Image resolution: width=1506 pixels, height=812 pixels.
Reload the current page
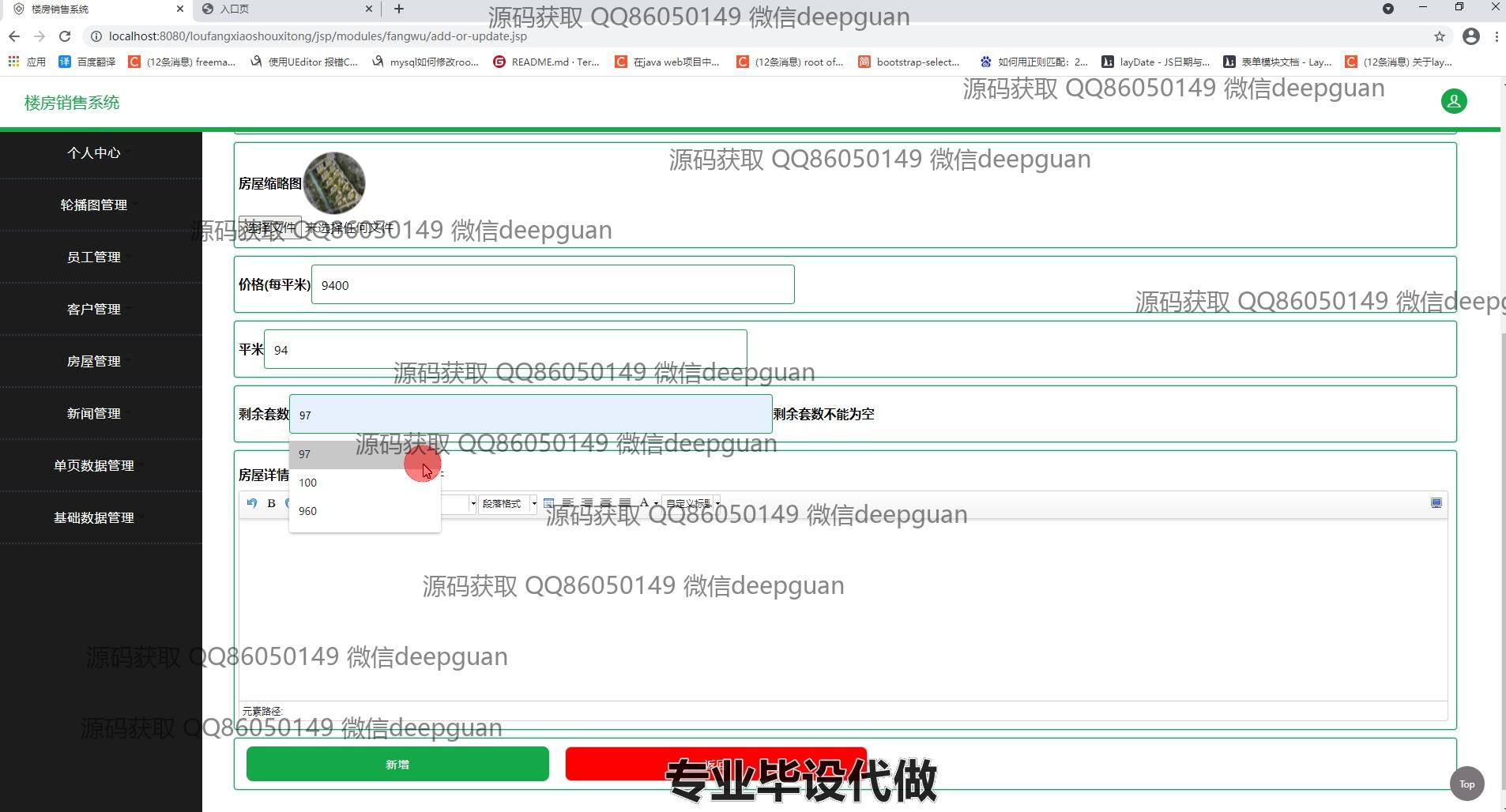[x=65, y=36]
